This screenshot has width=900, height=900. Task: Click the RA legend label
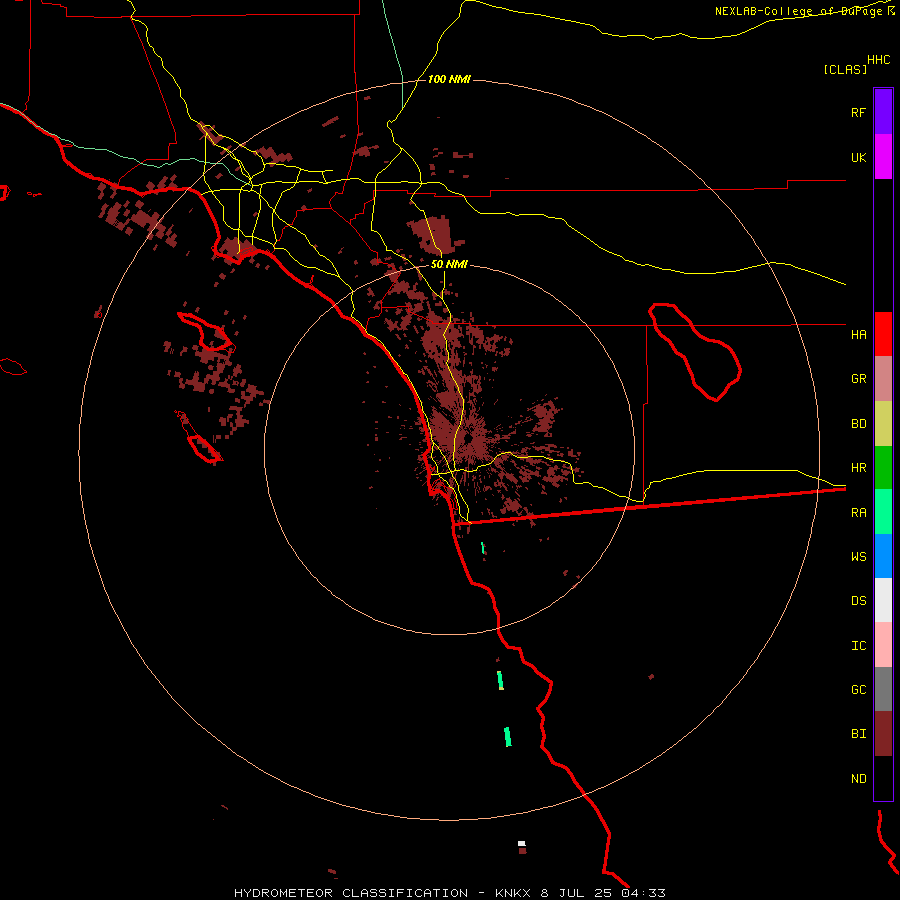[x=858, y=513]
